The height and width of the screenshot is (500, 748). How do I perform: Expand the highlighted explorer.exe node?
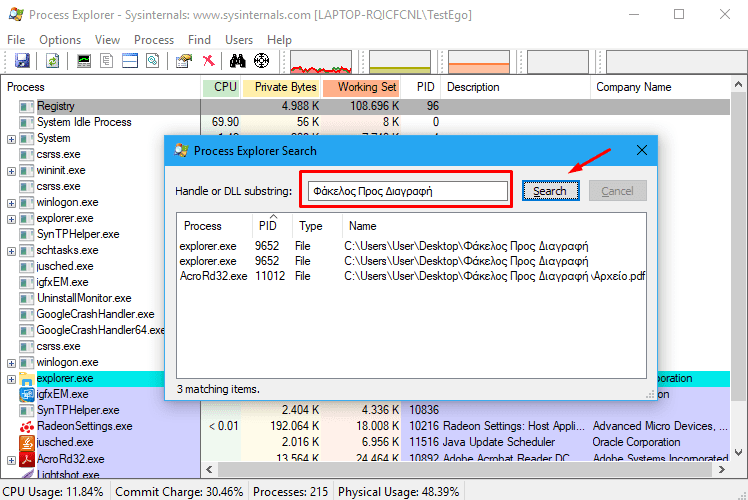11,379
